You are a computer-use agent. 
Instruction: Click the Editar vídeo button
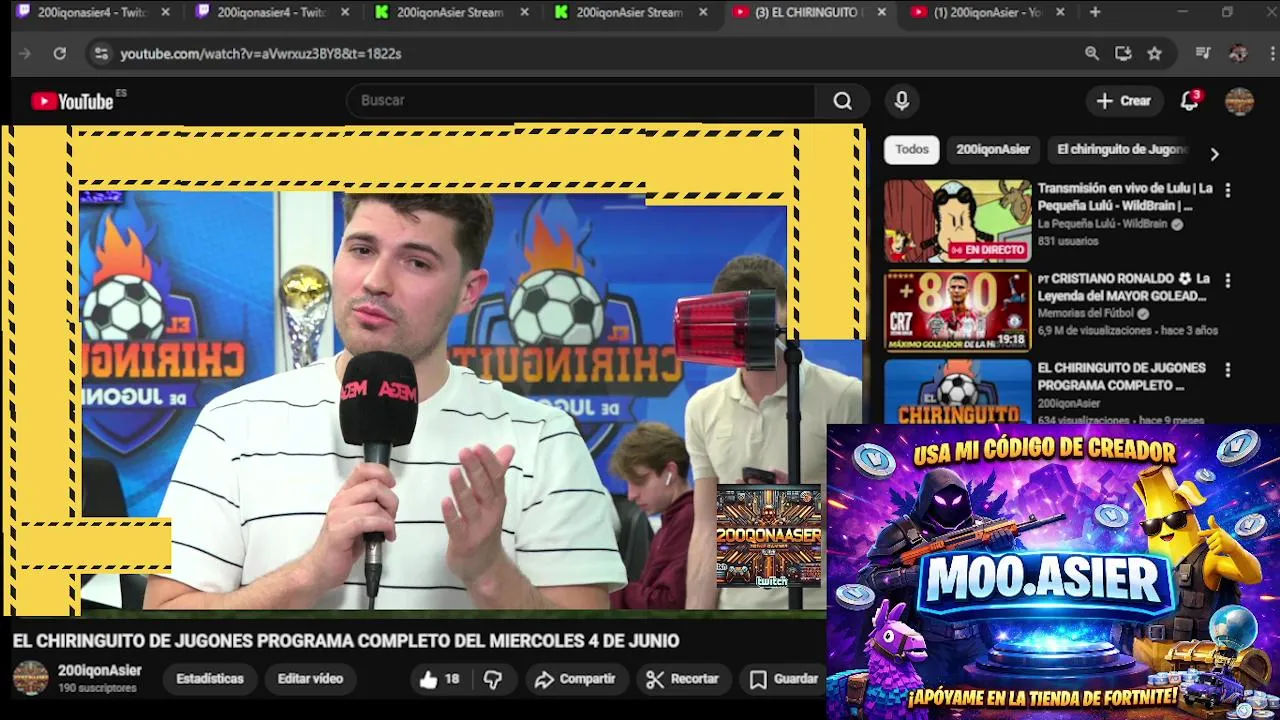[310, 679]
